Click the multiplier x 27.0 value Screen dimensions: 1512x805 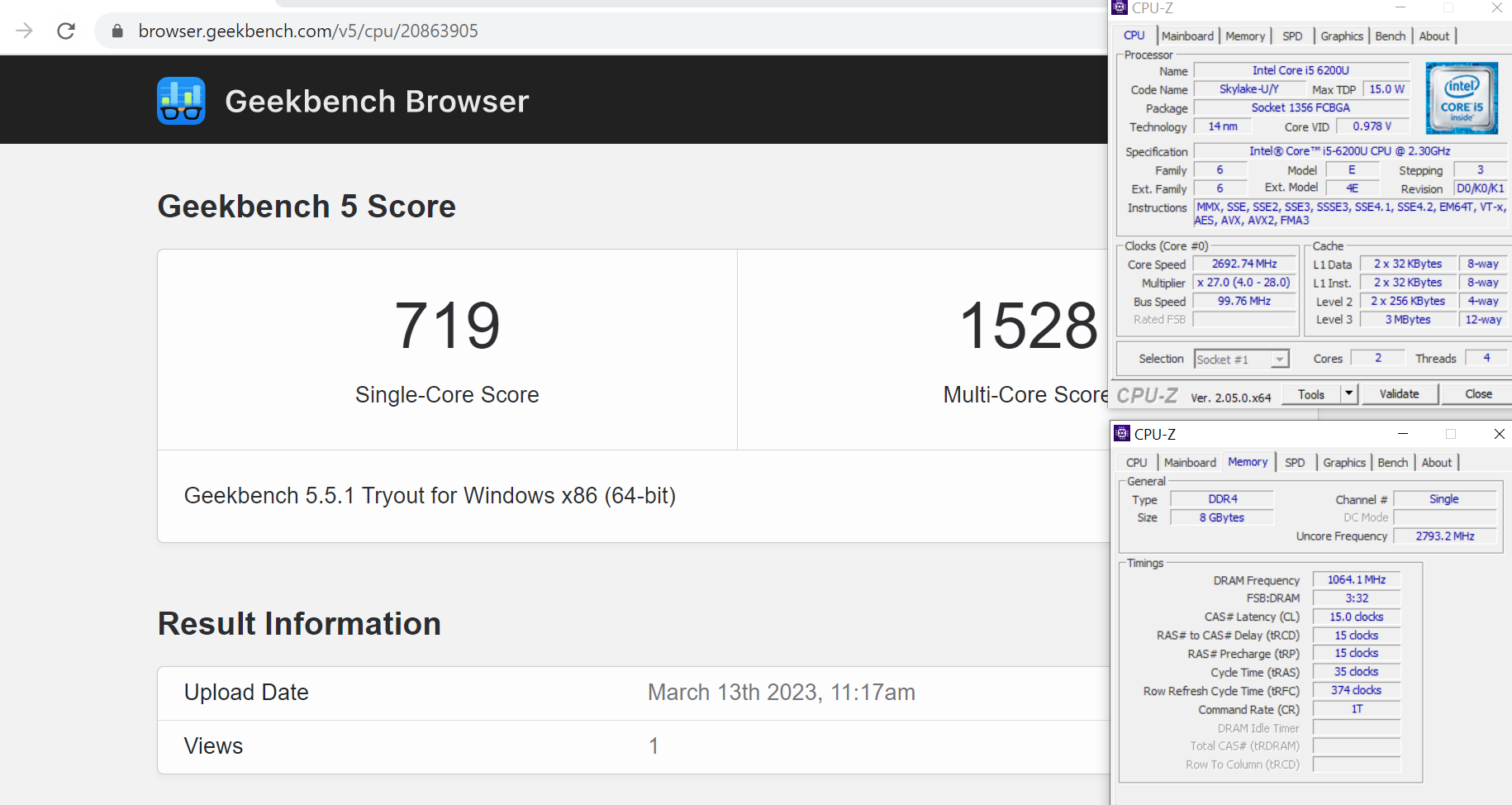tap(1244, 283)
